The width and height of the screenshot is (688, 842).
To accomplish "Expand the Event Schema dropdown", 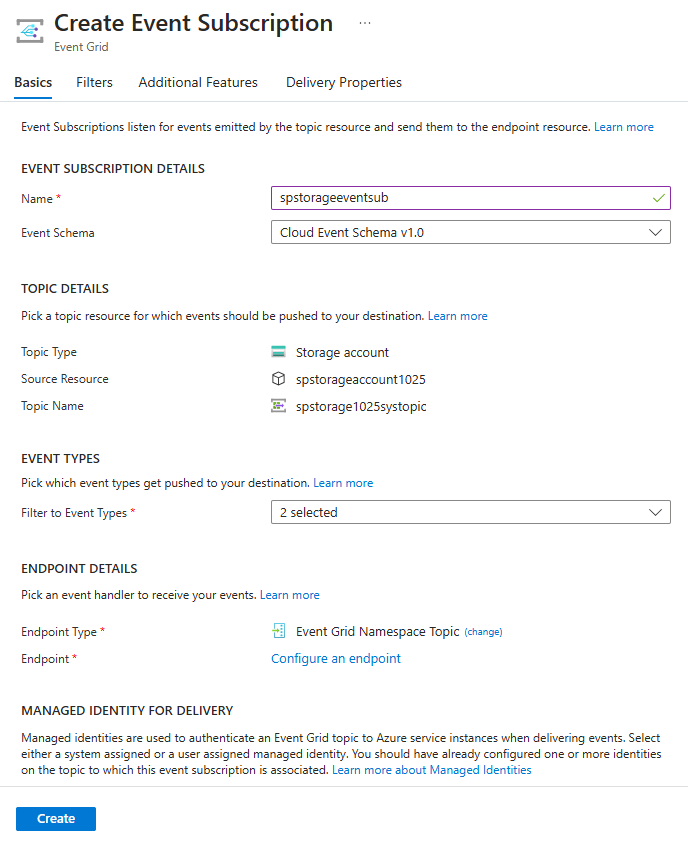I will 470,232.
